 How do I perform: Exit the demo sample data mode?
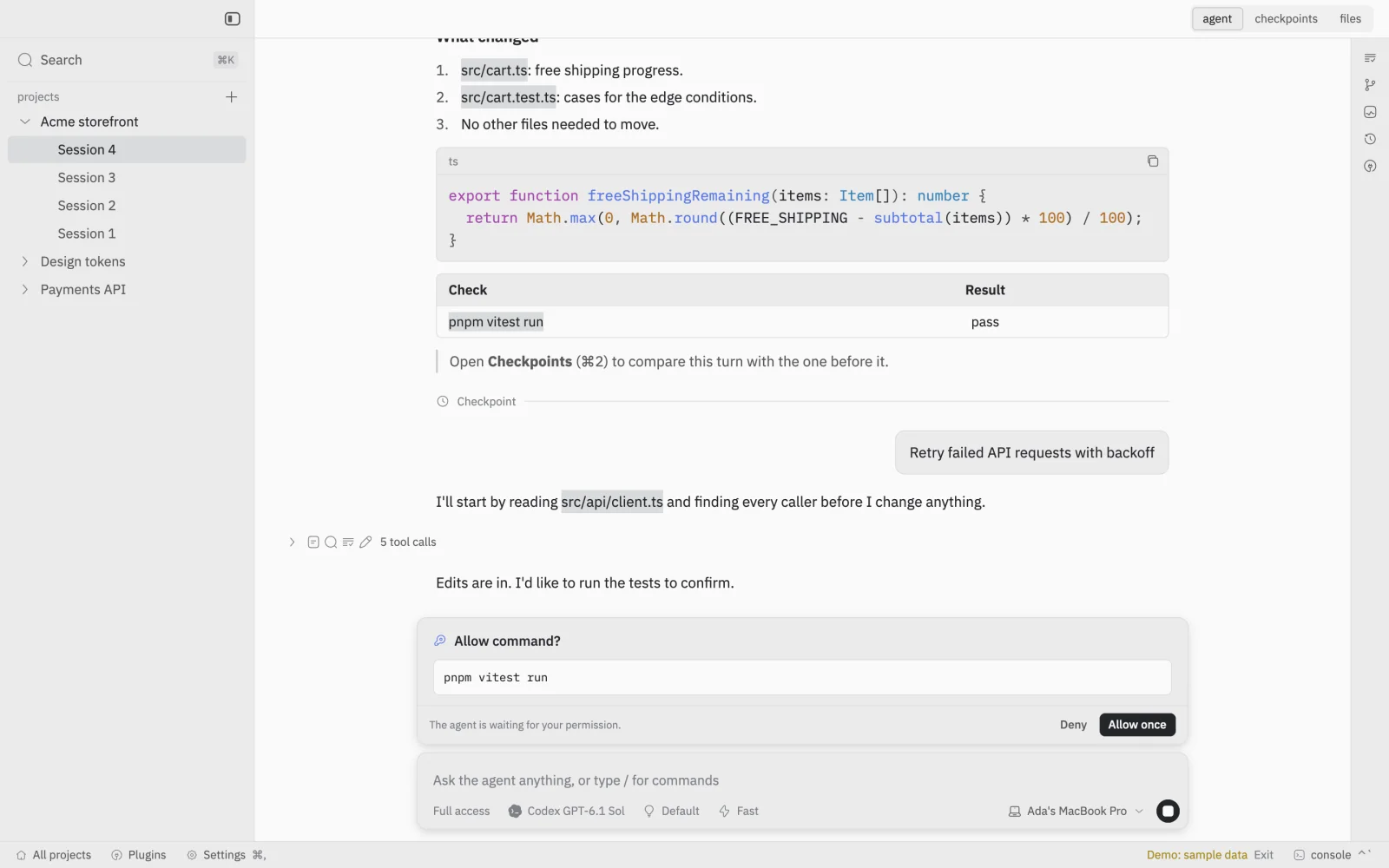(x=1263, y=855)
